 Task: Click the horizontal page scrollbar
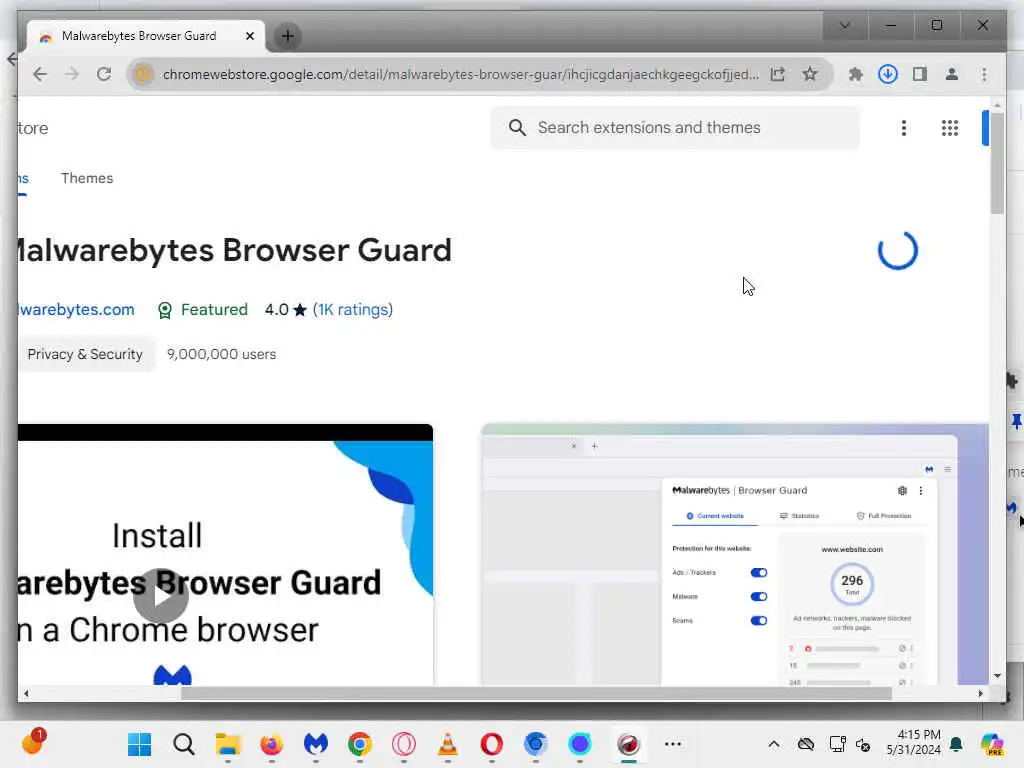coord(536,694)
